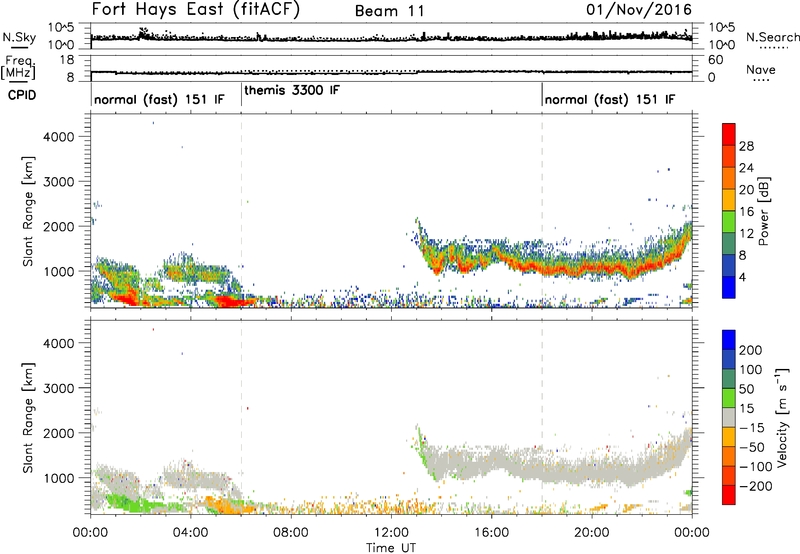Click the '28' power color bar value
The width and height of the screenshot is (800, 554).
click(x=746, y=146)
